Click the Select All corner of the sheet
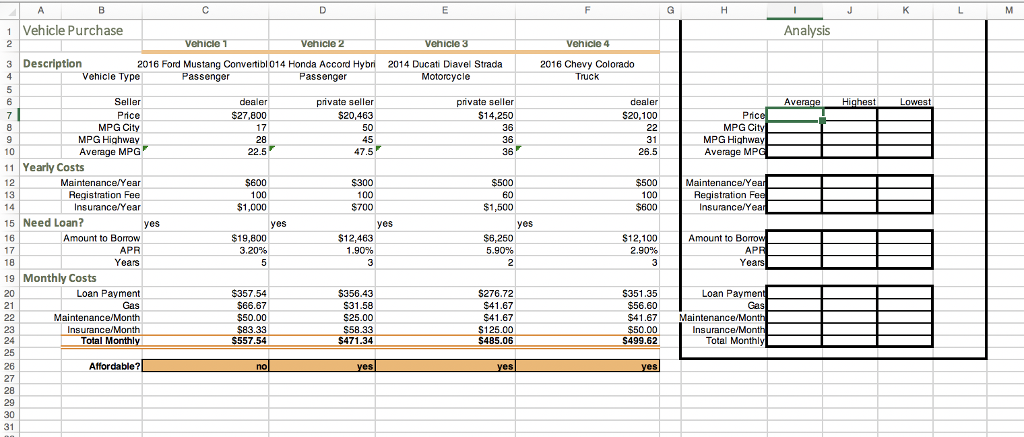This screenshot has width=1024, height=437. (x=10, y=10)
